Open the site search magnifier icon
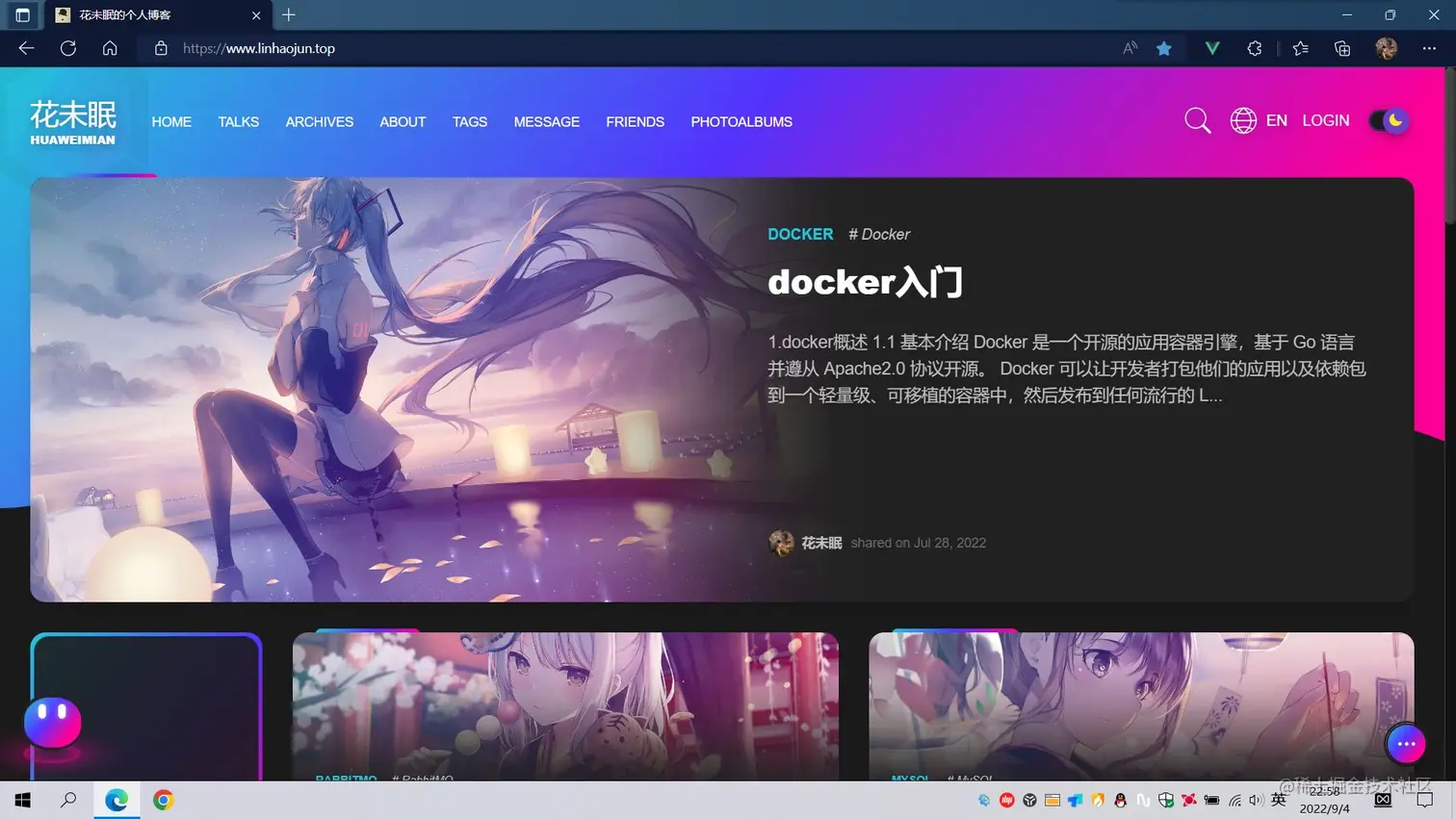Screen dimensions: 1456x819 [1197, 120]
